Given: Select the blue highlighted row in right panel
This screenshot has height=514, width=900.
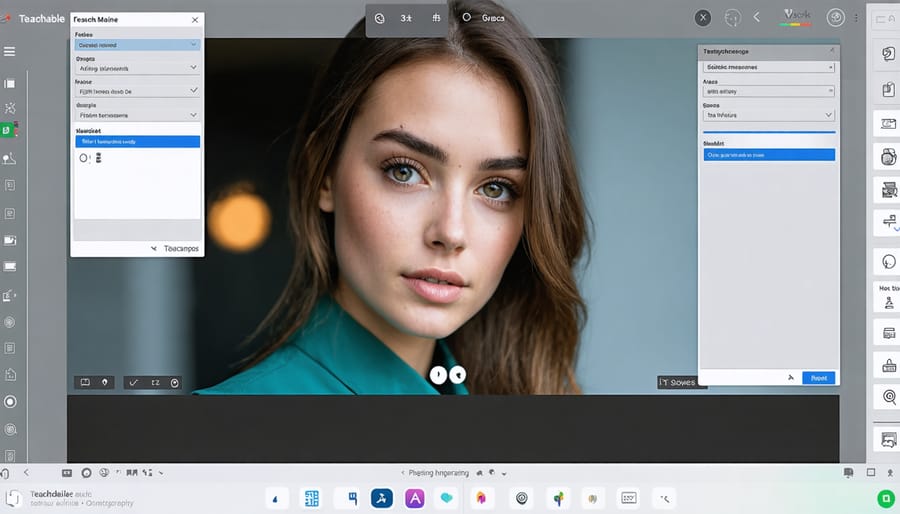Looking at the screenshot, I should [768, 155].
